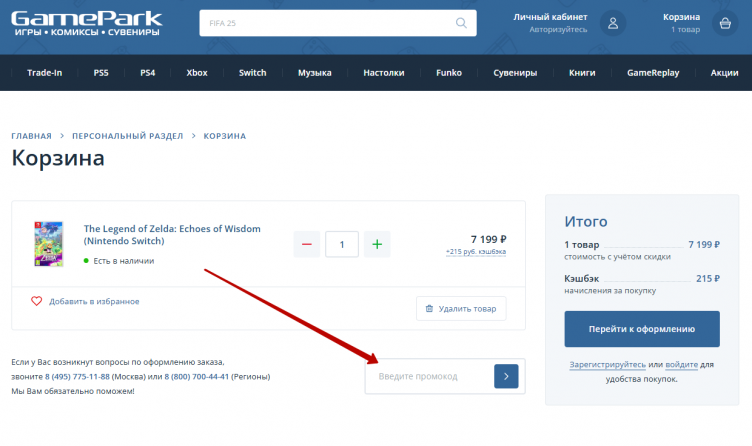
Task: Open the Funko menu section
Action: [449, 73]
